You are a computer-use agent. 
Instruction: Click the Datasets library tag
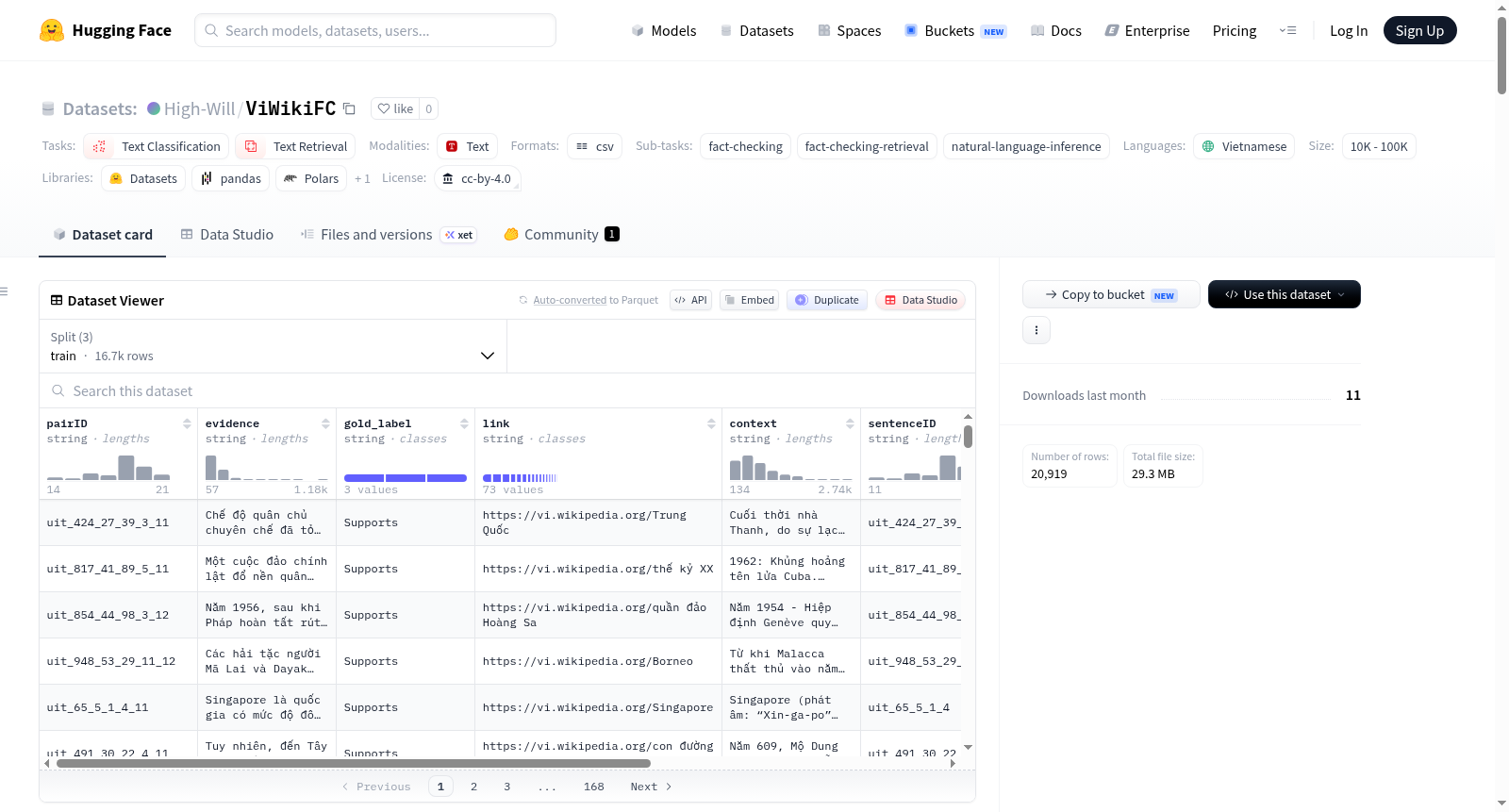click(143, 178)
